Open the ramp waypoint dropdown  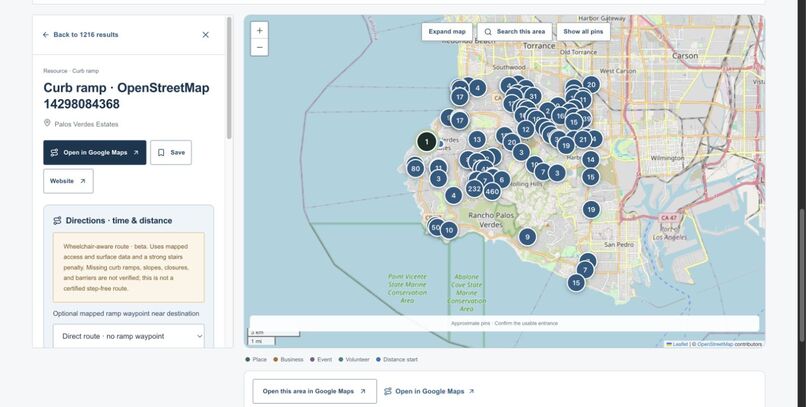129,336
